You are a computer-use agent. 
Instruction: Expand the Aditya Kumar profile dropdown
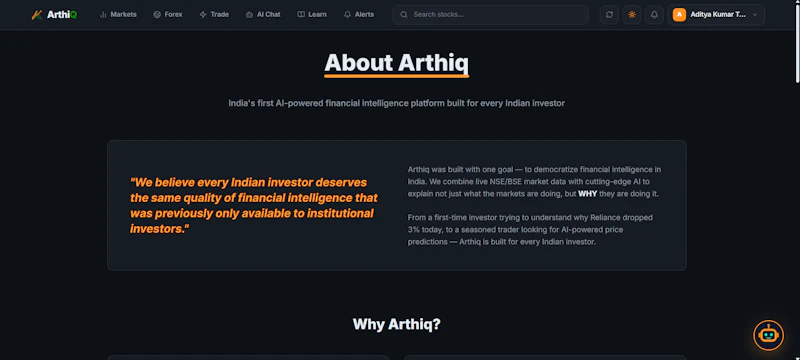(x=716, y=15)
